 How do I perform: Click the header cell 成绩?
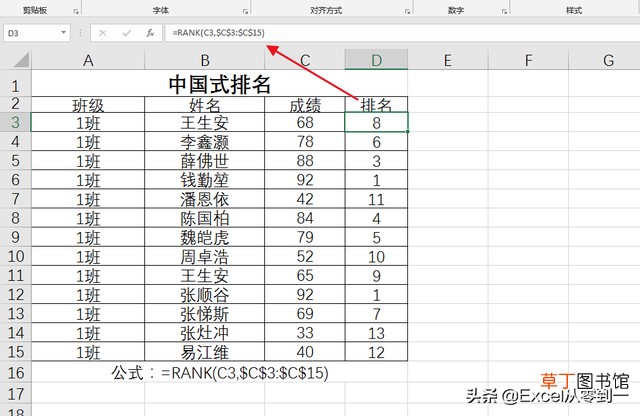[305, 105]
